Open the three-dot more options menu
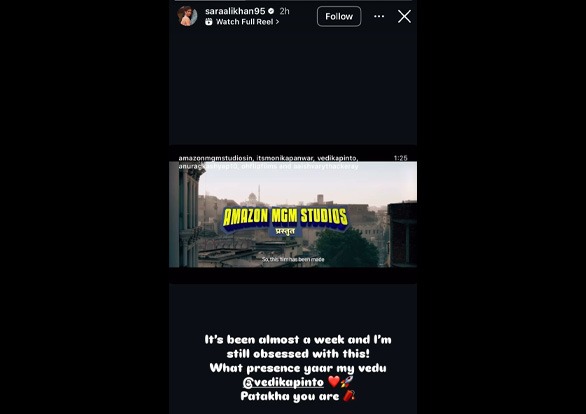The width and height of the screenshot is (586, 414). (x=379, y=16)
